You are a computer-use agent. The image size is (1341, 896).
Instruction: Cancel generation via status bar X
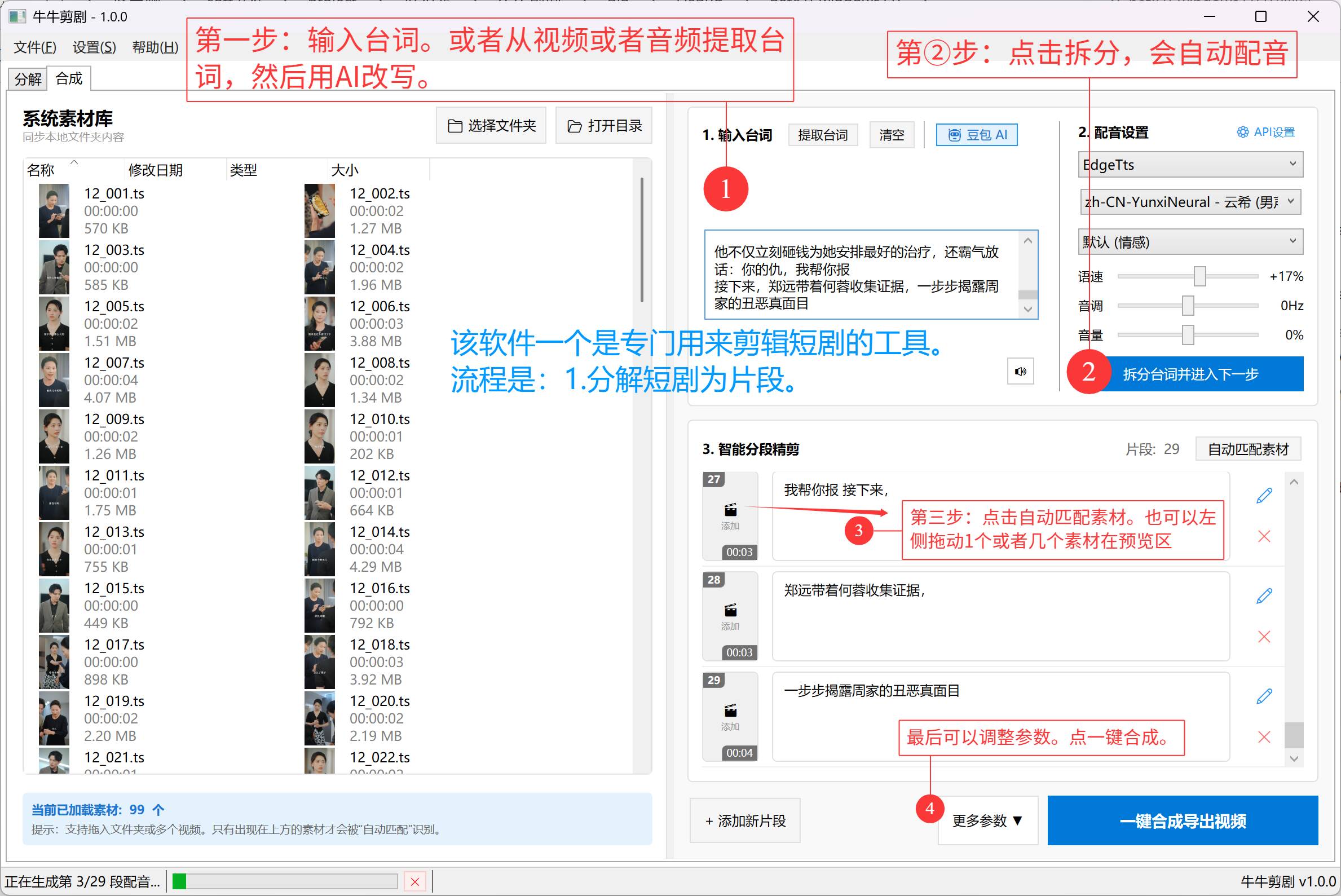(x=415, y=882)
